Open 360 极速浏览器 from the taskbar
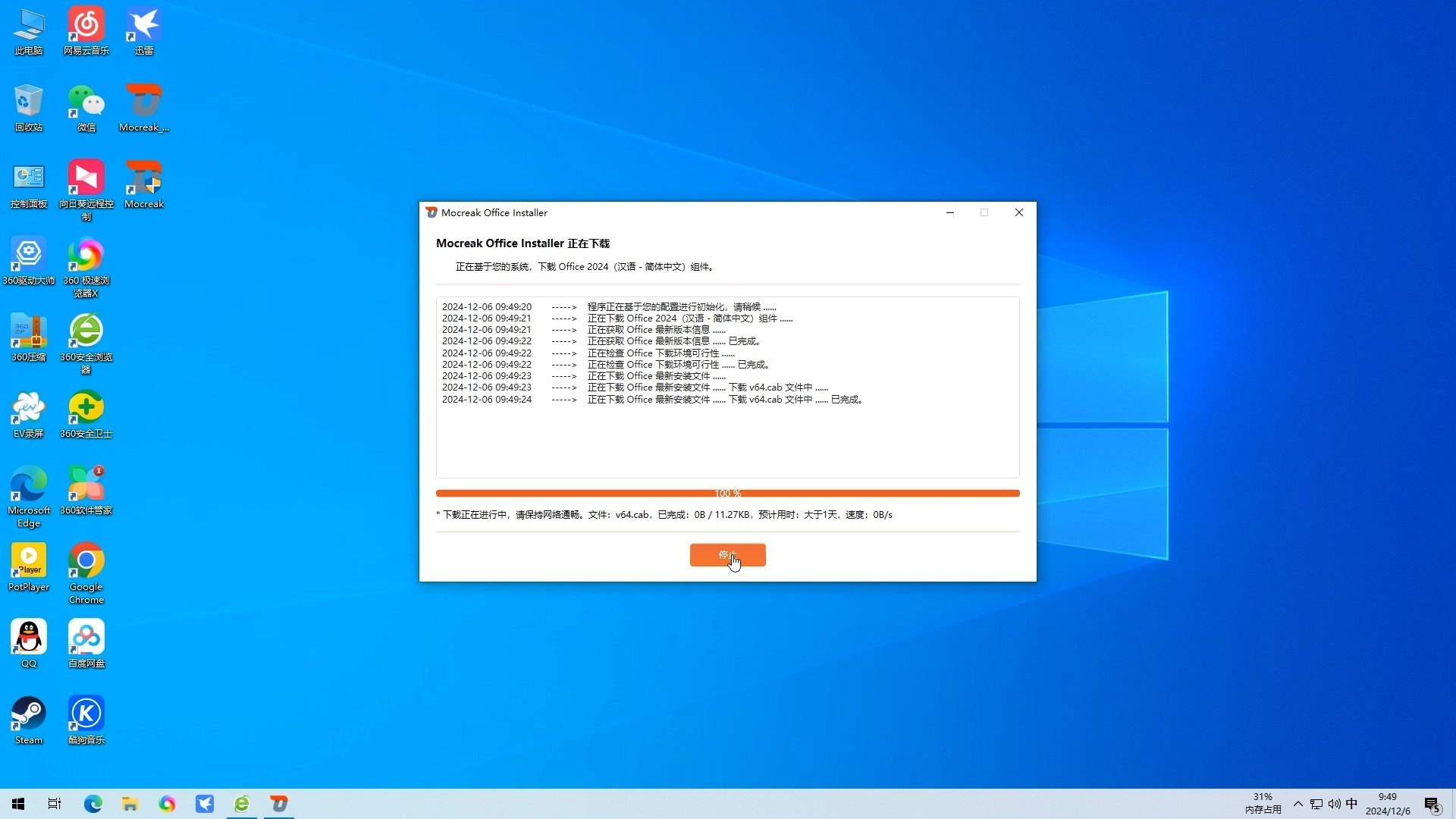The width and height of the screenshot is (1456, 819). tap(167, 804)
